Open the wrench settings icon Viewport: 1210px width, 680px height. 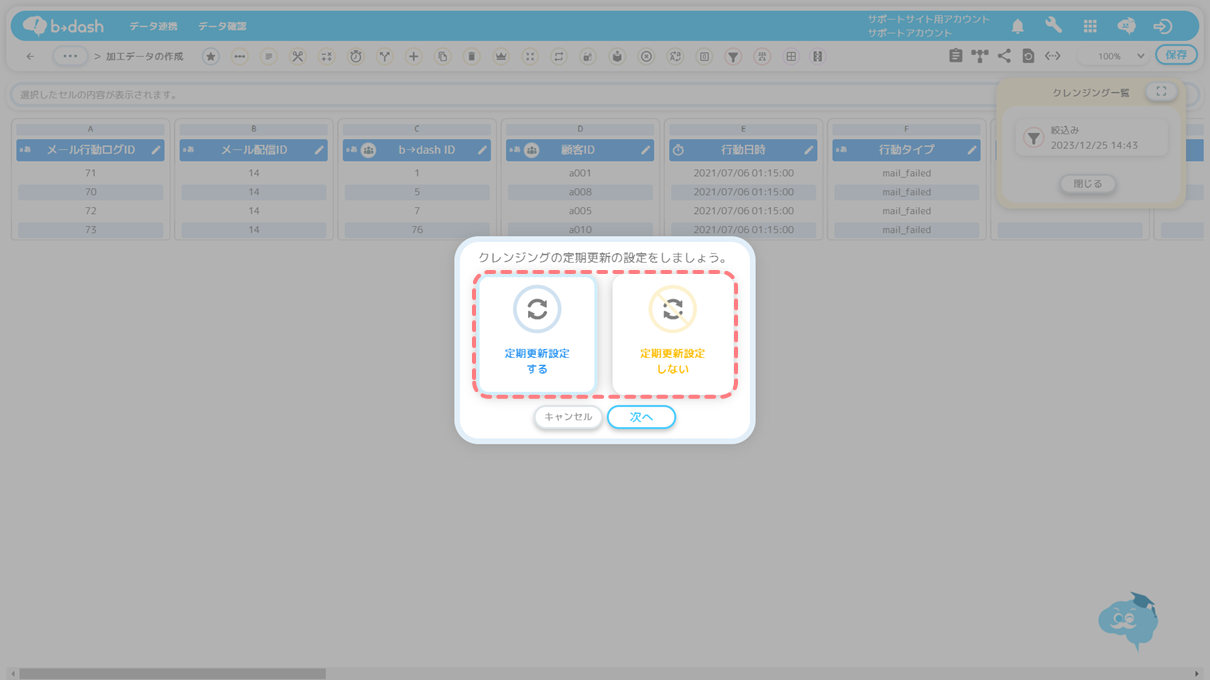click(x=1054, y=26)
